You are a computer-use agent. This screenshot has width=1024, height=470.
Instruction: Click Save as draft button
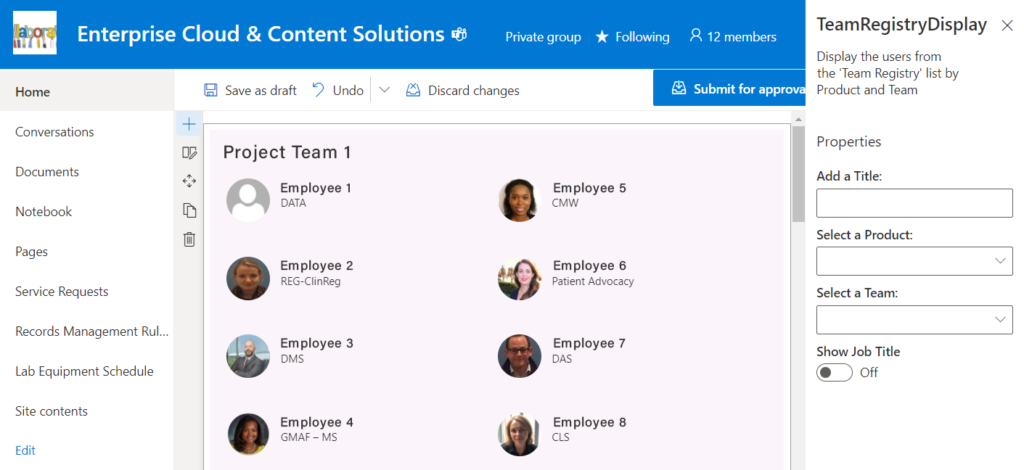[250, 90]
